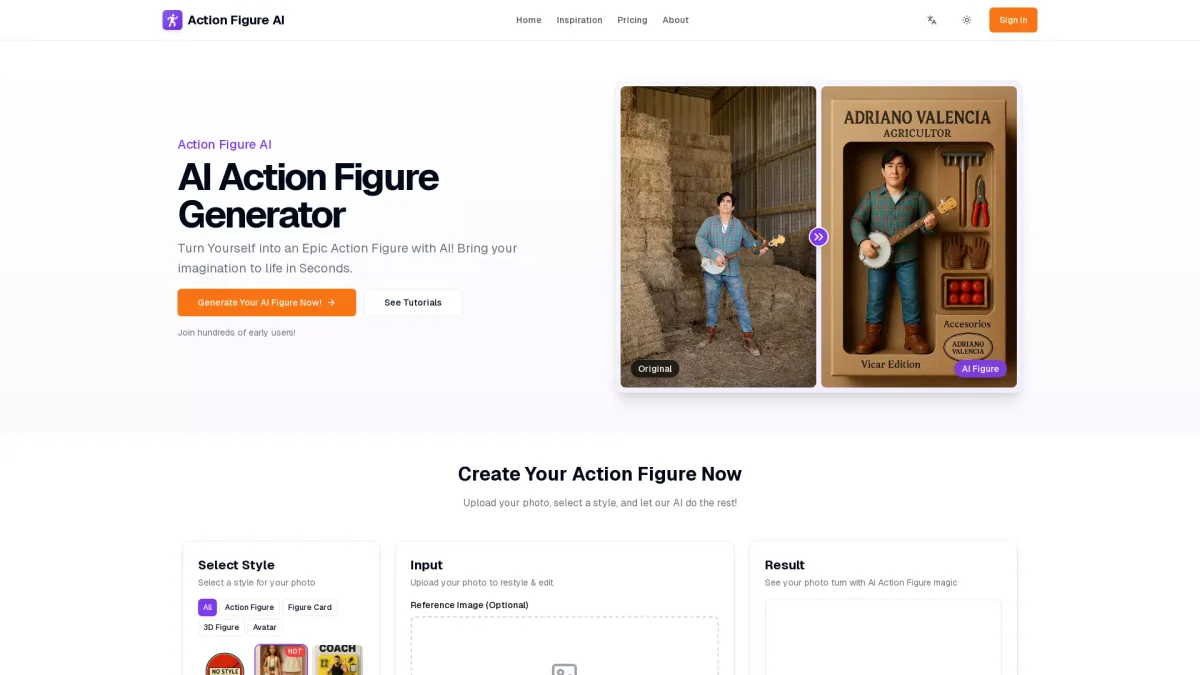The height and width of the screenshot is (675, 1200).
Task: Go to the Inspiration page
Action: [580, 20]
